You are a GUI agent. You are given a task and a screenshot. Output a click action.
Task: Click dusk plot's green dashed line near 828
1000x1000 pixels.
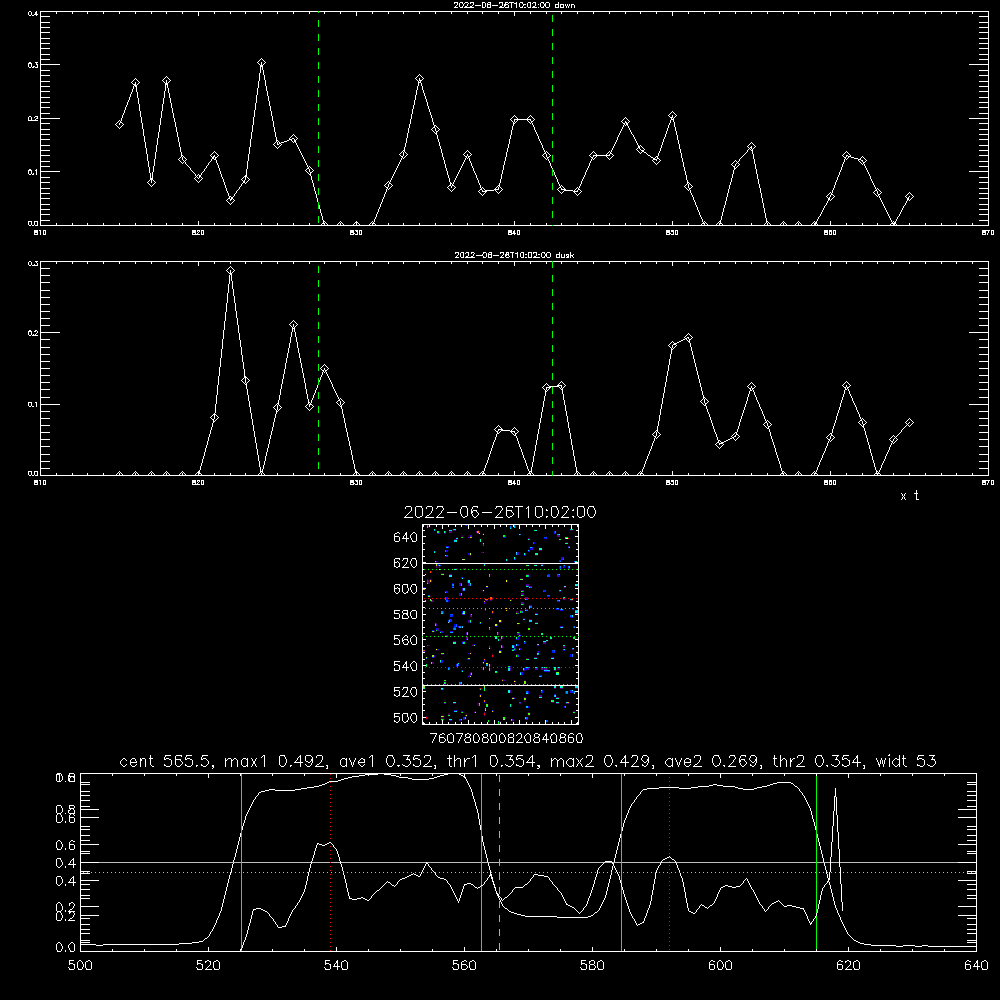318,369
